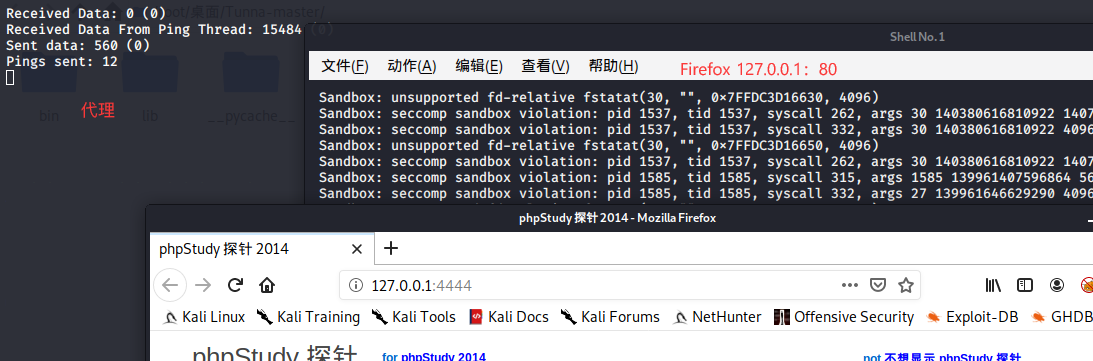This screenshot has height=361, width=1093.
Task: Open the Firefox Library icon
Action: [993, 285]
